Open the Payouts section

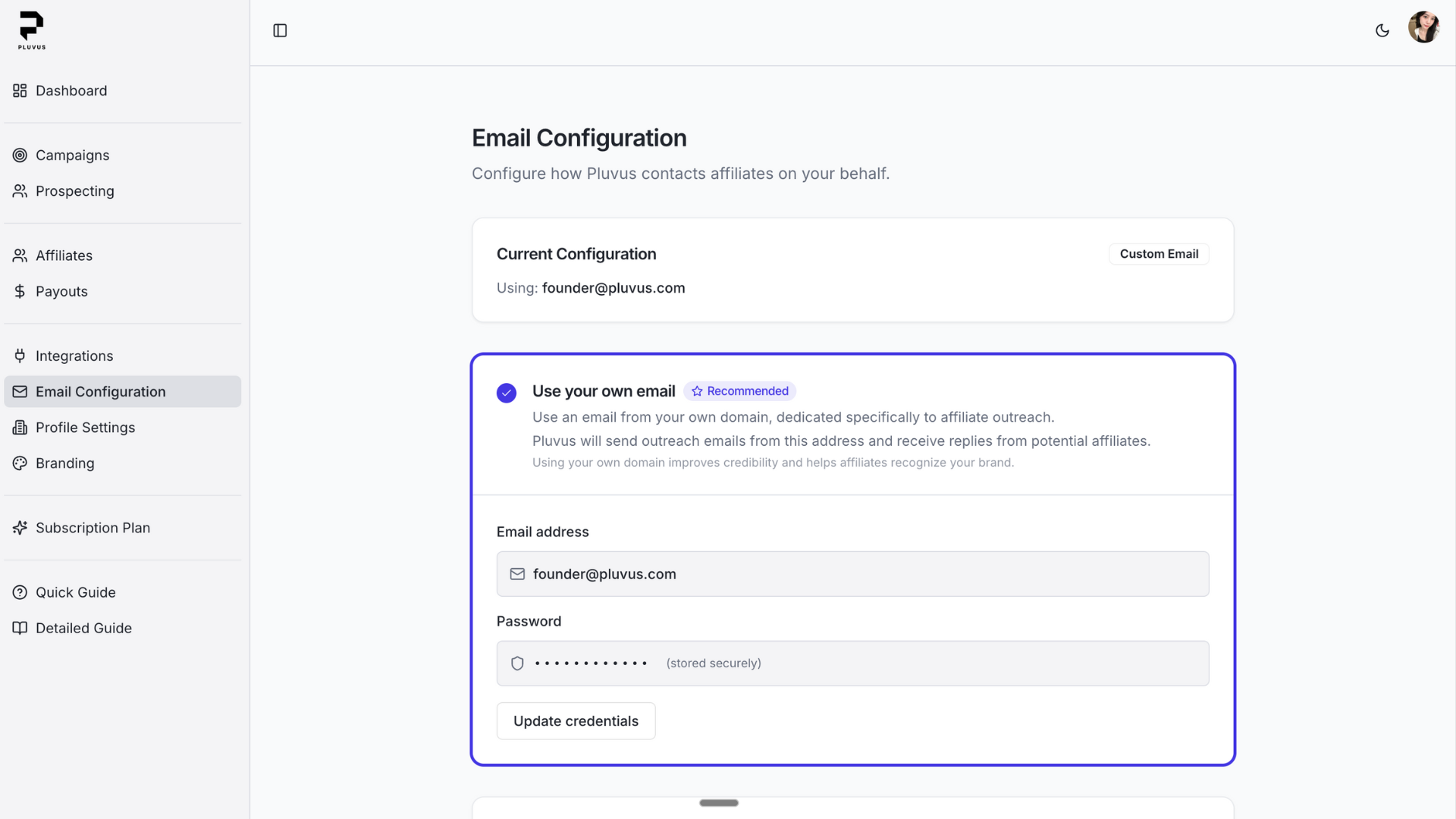[x=123, y=291]
